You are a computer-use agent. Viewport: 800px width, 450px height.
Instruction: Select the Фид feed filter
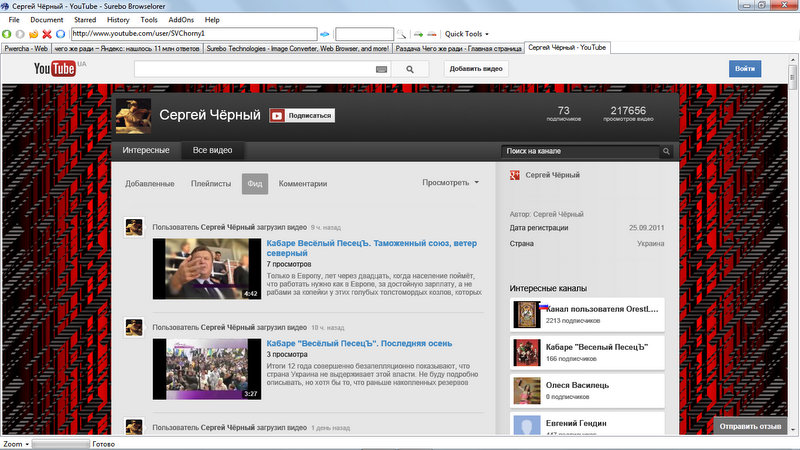click(255, 184)
